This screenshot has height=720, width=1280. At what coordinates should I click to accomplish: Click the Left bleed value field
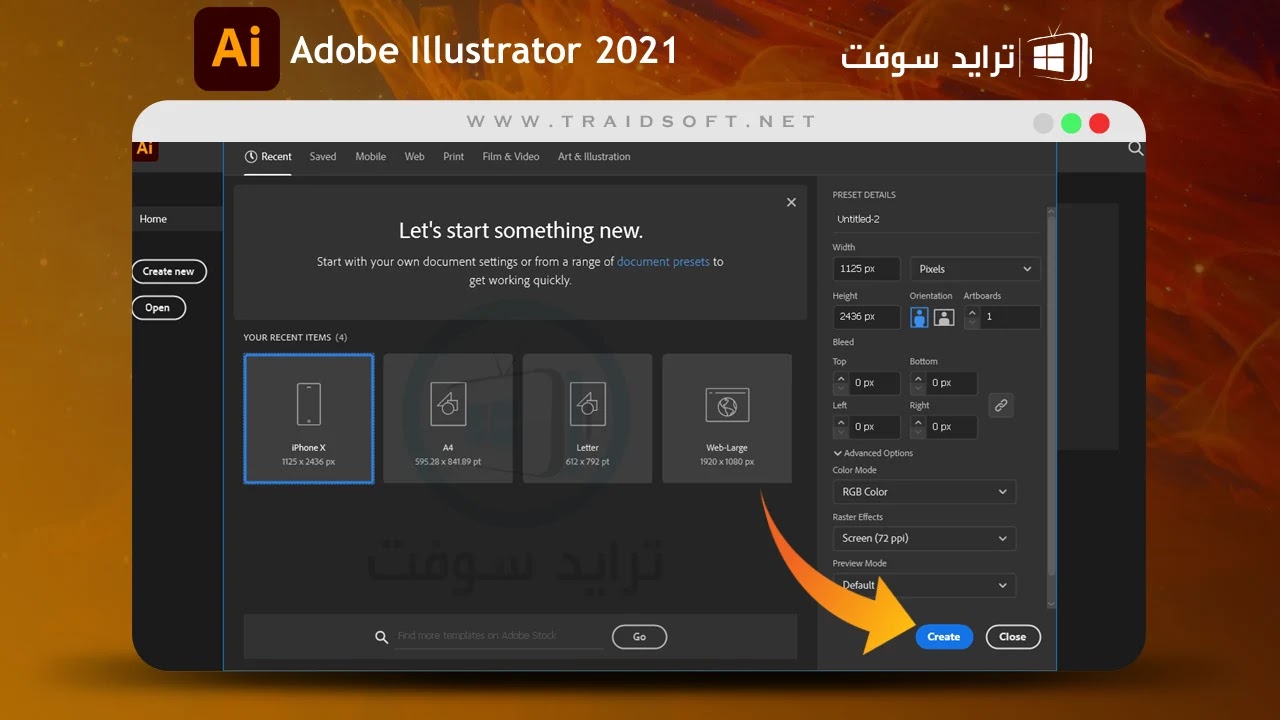[x=874, y=427]
